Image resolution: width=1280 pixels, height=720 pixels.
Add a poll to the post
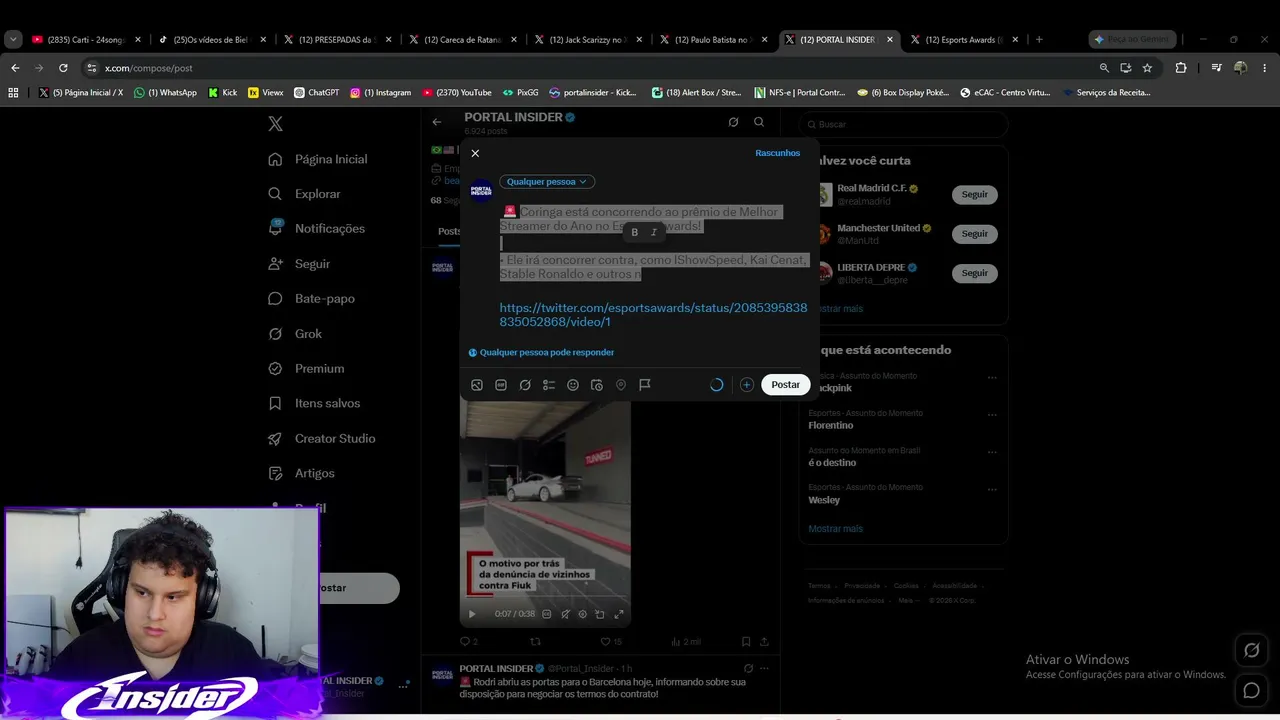(x=549, y=385)
